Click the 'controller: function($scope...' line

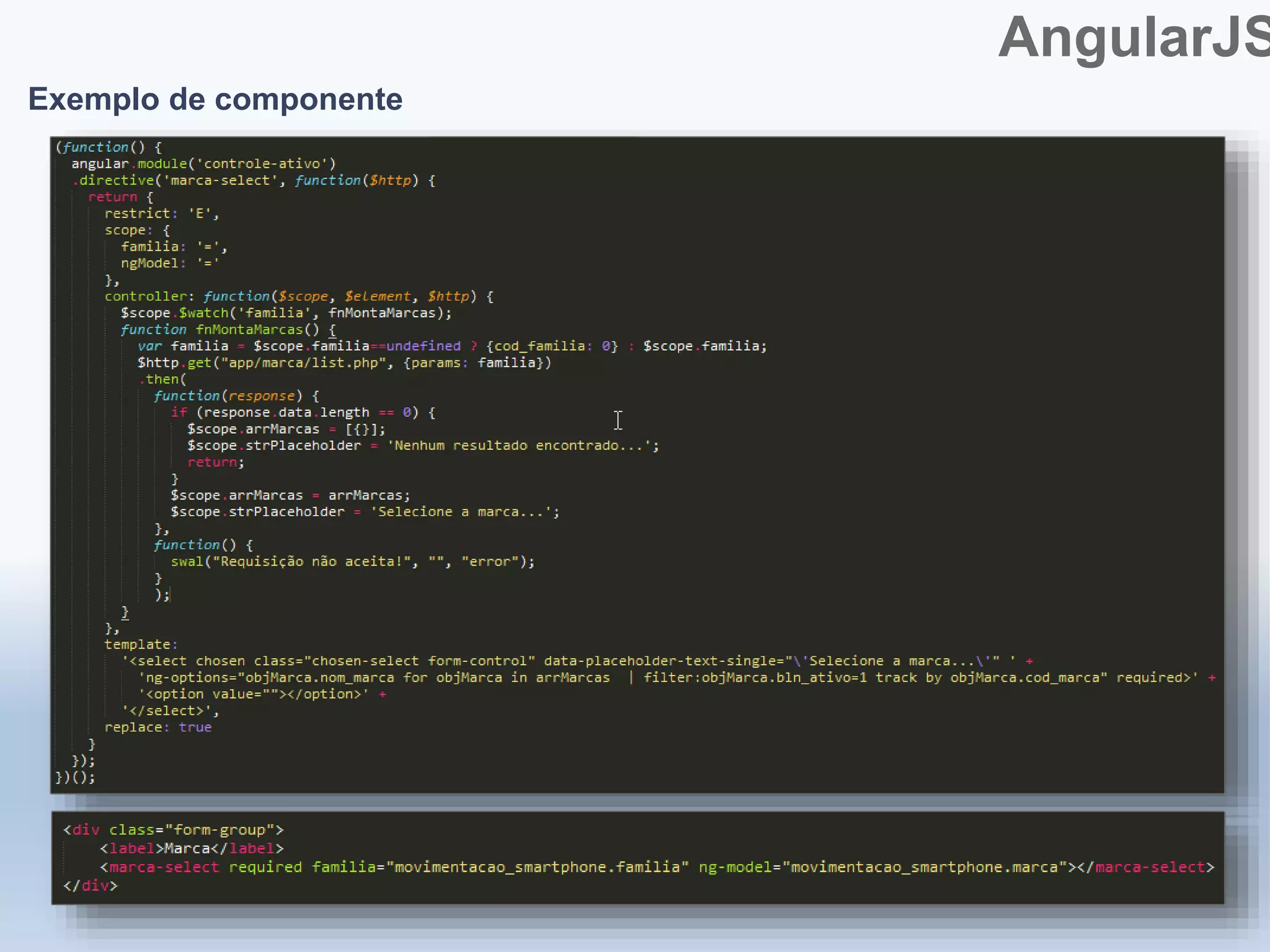(x=299, y=296)
